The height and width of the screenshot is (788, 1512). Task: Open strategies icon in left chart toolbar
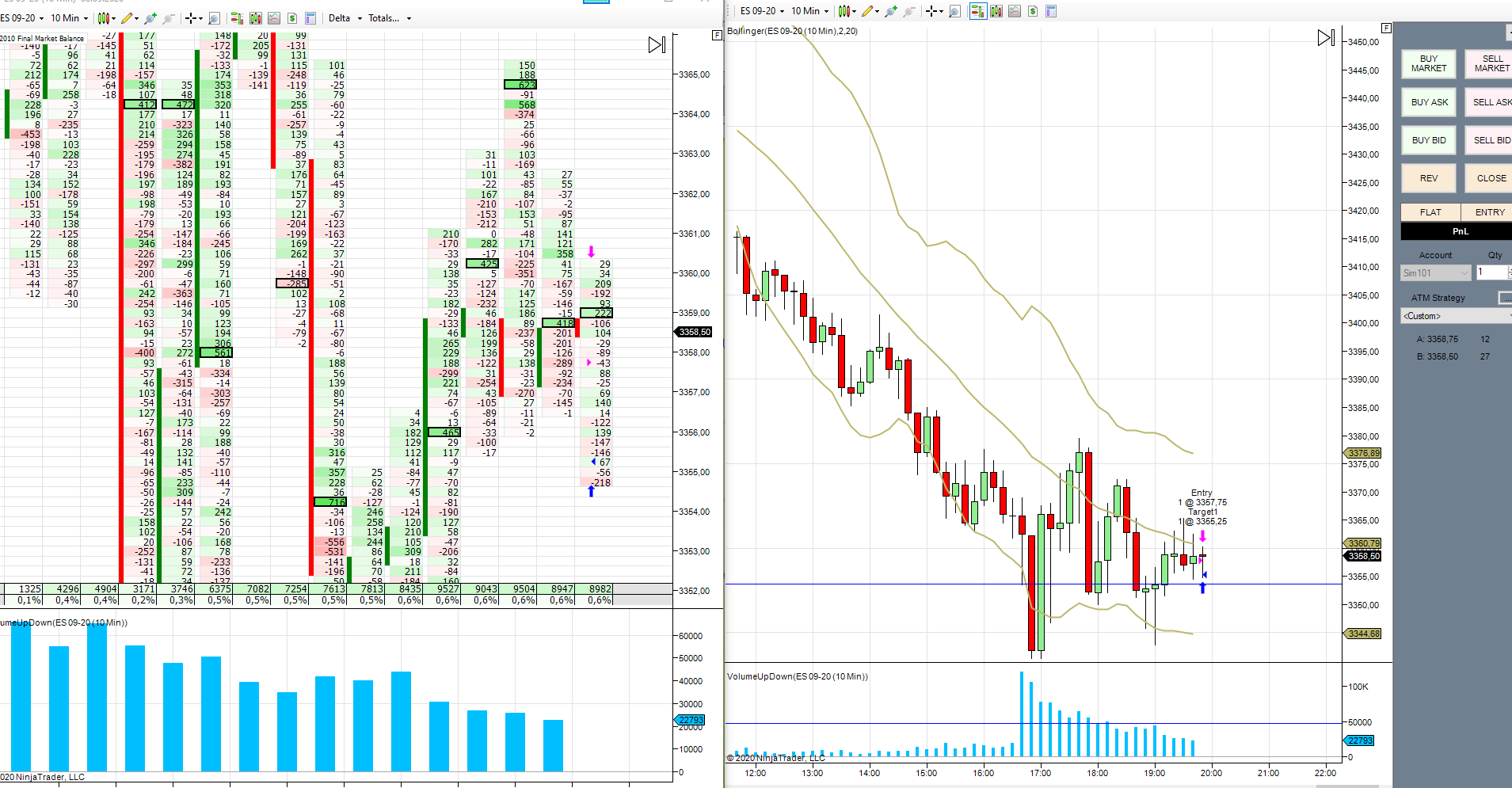pos(274,18)
